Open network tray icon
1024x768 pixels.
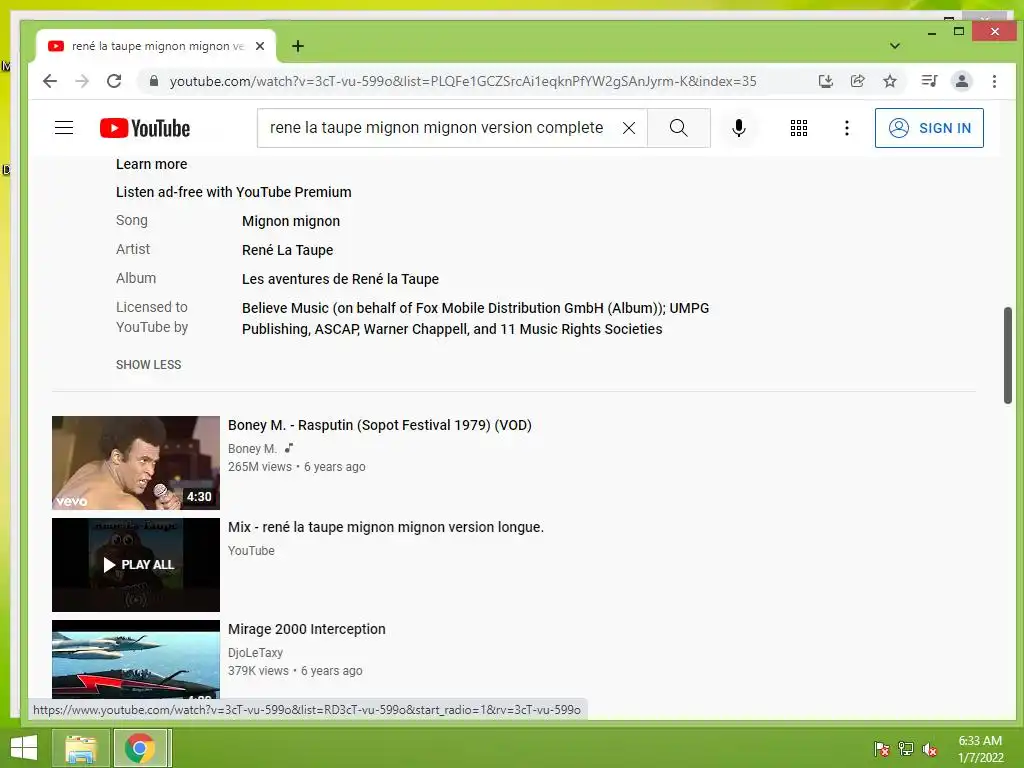pos(906,749)
